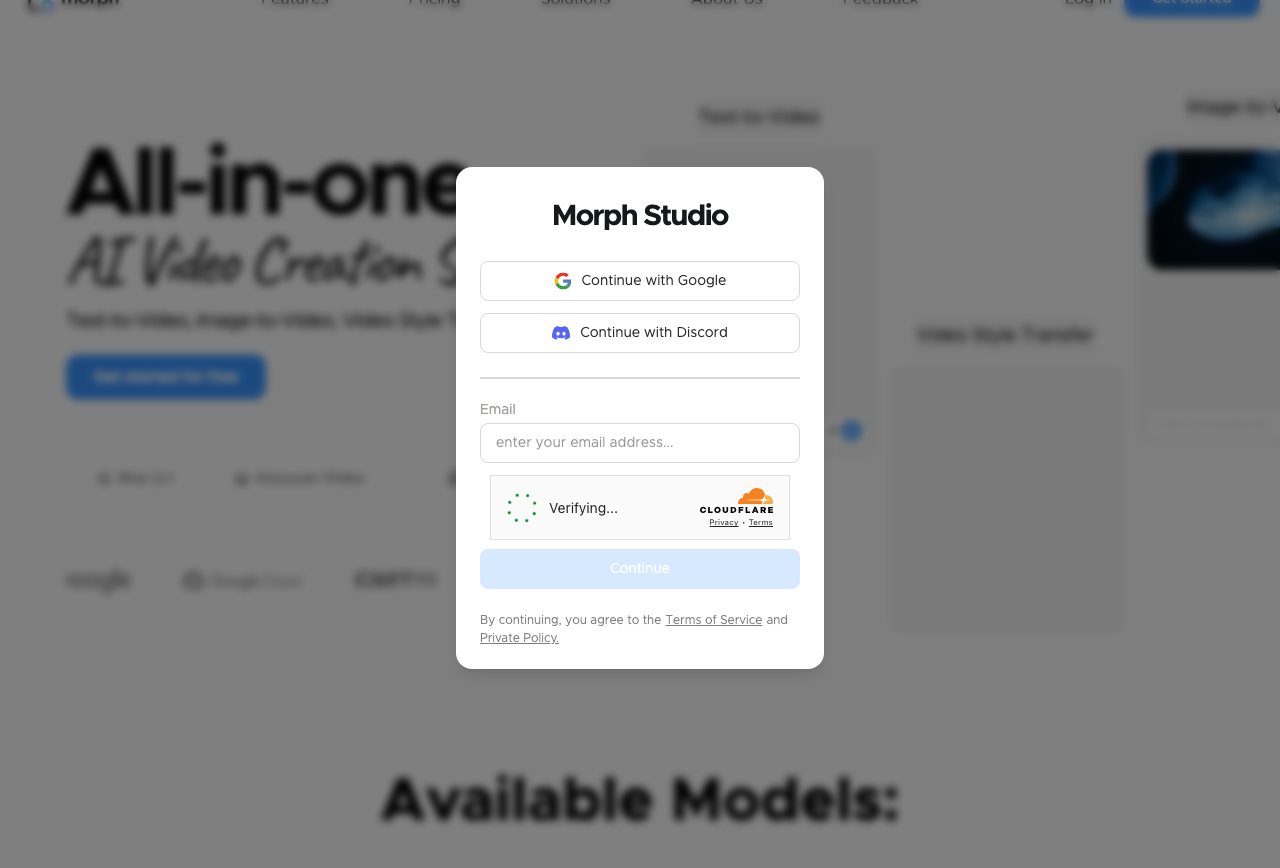Focus the email address input field
The height and width of the screenshot is (868, 1280).
tap(640, 443)
